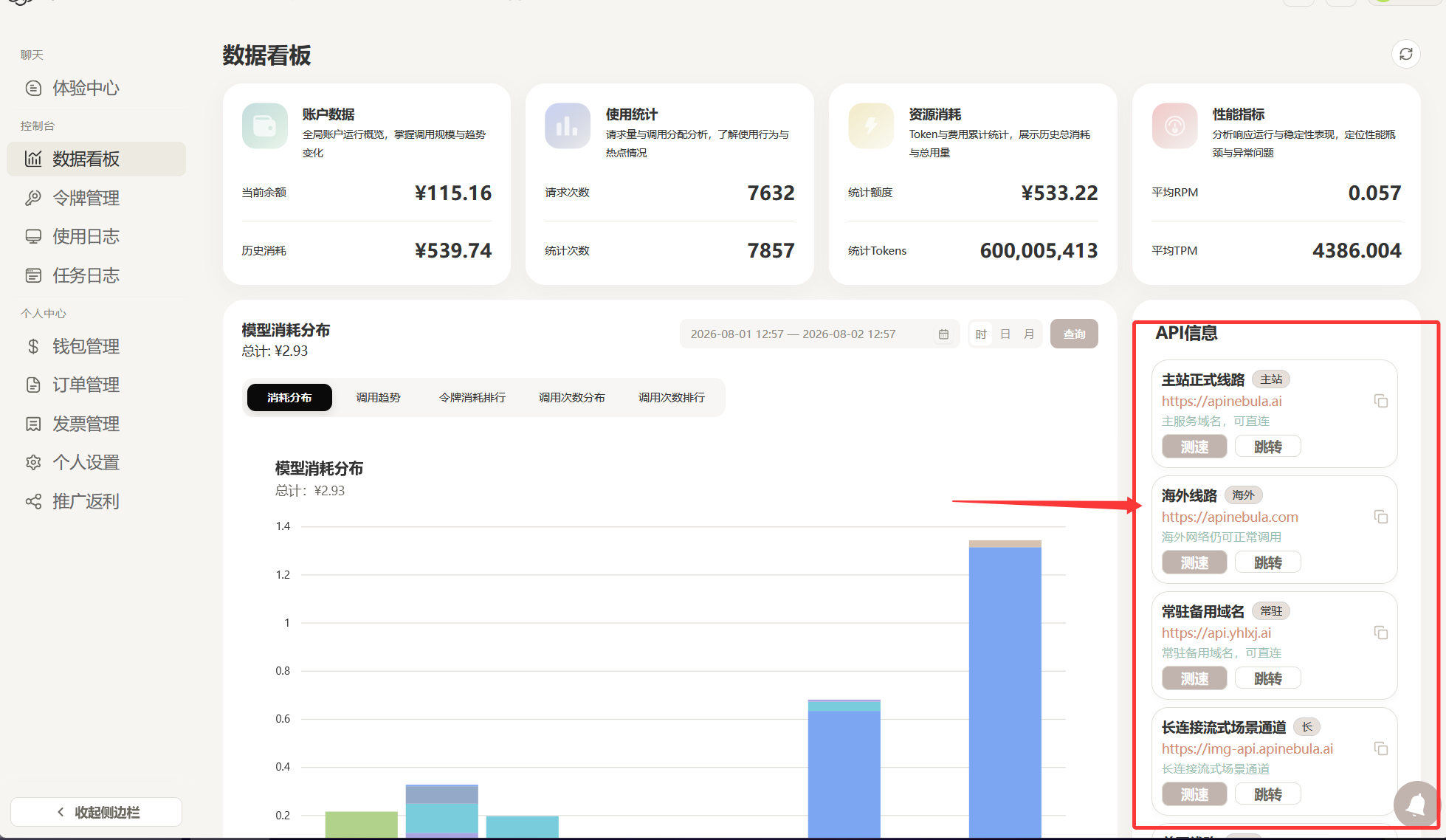Switch to 令牌消耗排行 tab
This screenshot has width=1446, height=840.
472,397
